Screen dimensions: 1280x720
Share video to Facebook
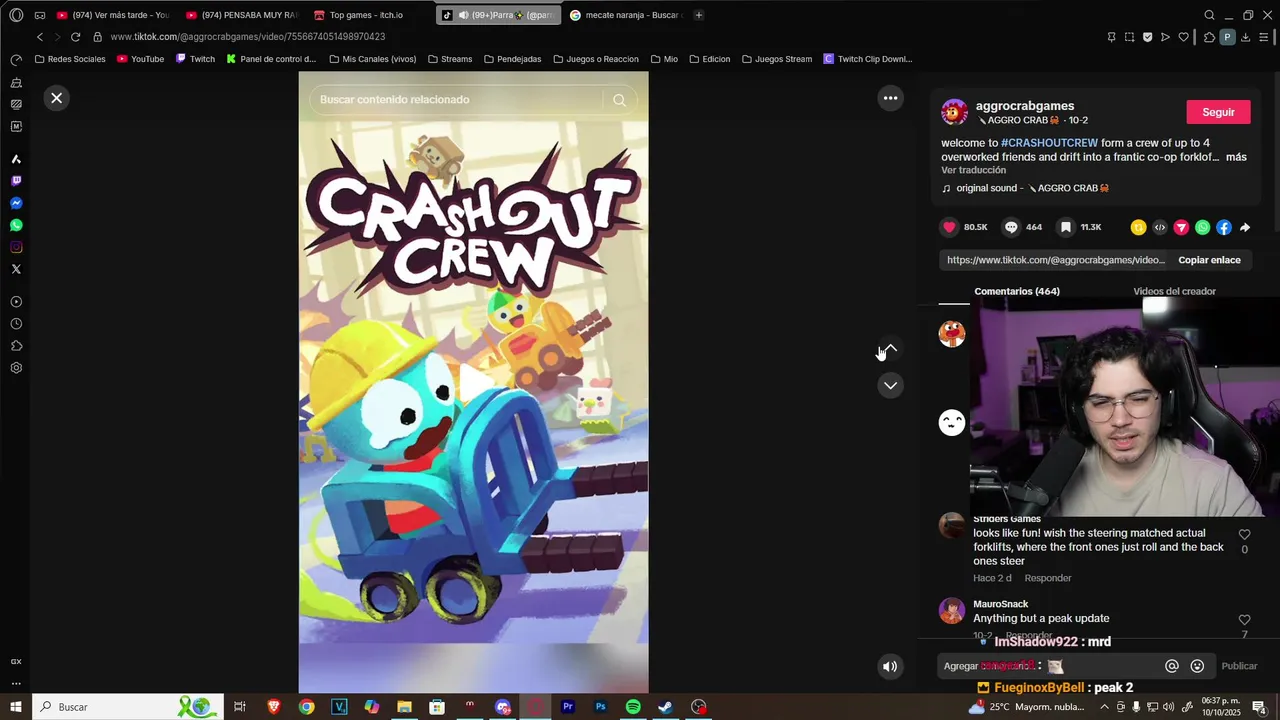[1224, 228]
